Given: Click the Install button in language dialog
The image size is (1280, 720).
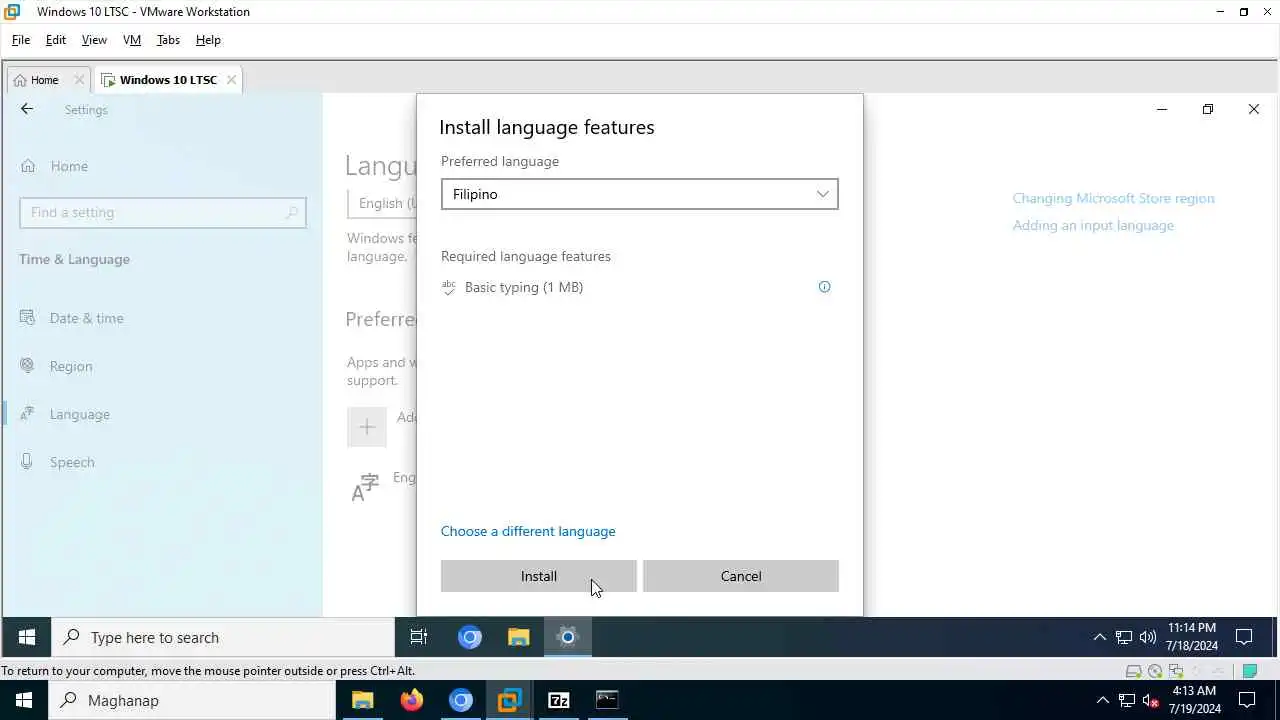Looking at the screenshot, I should point(538,576).
